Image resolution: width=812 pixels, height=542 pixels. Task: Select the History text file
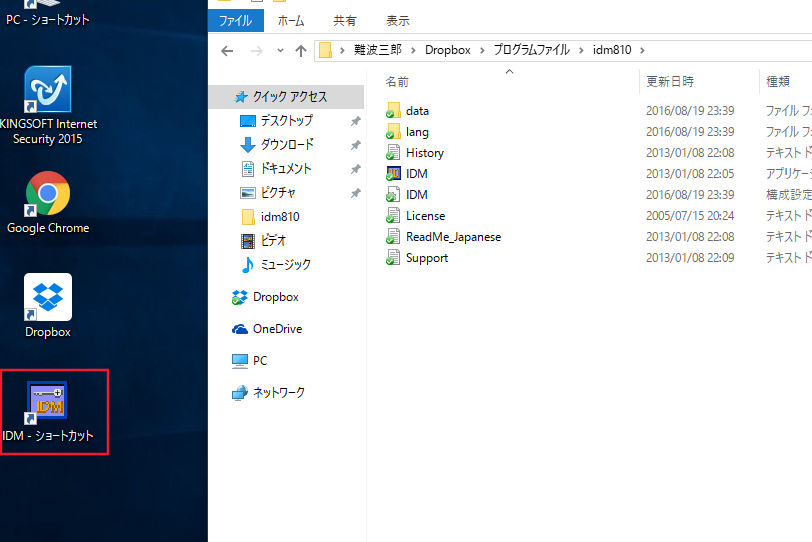click(x=414, y=153)
